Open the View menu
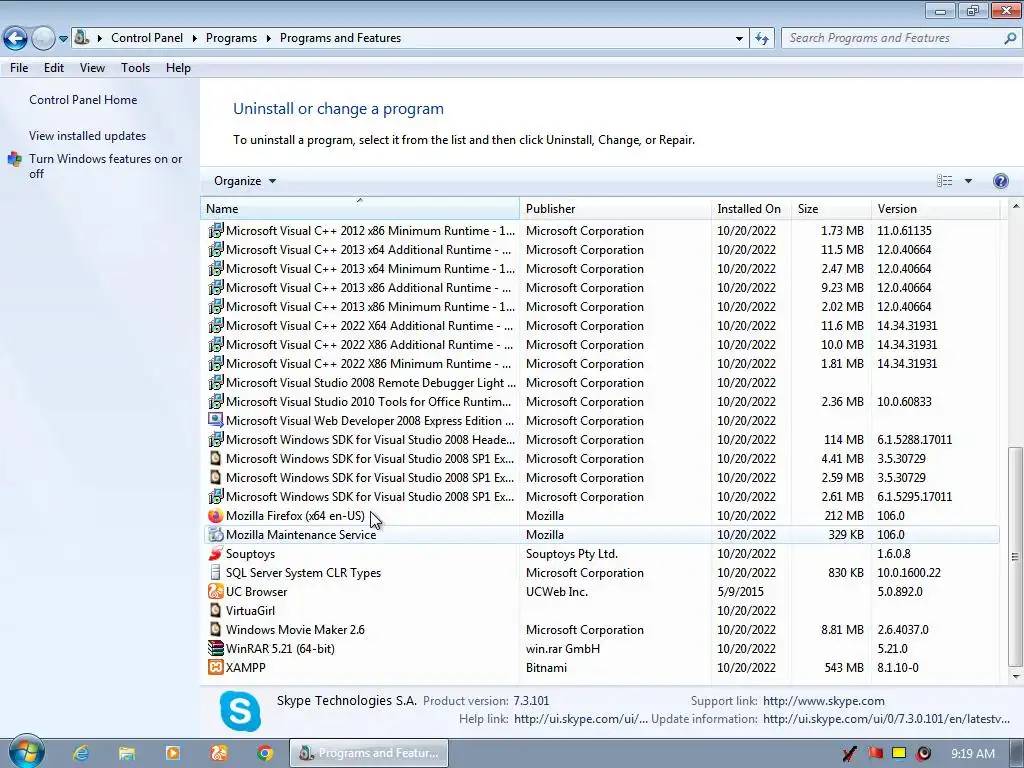The image size is (1024, 768). pyautogui.click(x=92, y=68)
